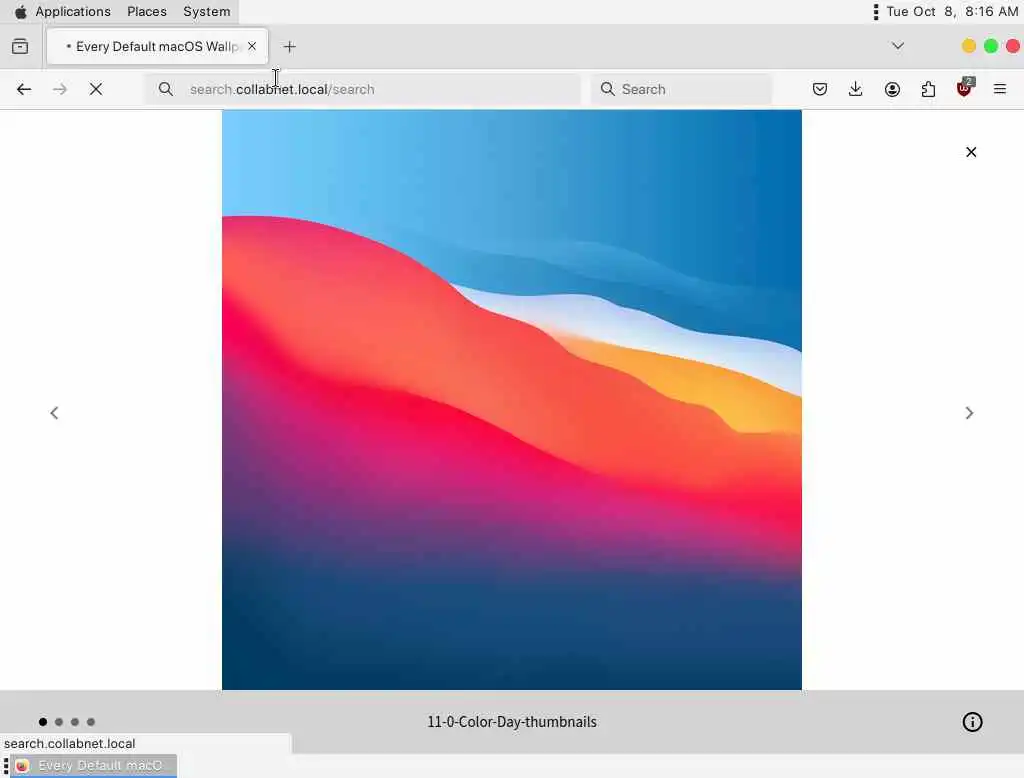Click into the browser Search box
Viewport: 1024px width, 778px height.
(681, 89)
